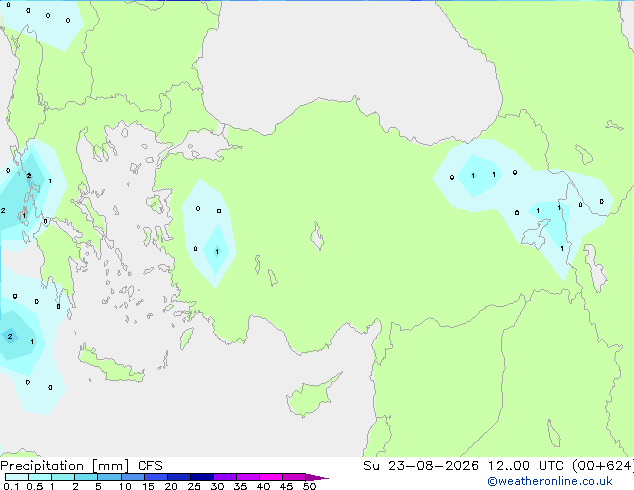The height and width of the screenshot is (490, 634).
Task: Click the legend label "10"
Action: pos(125,486)
